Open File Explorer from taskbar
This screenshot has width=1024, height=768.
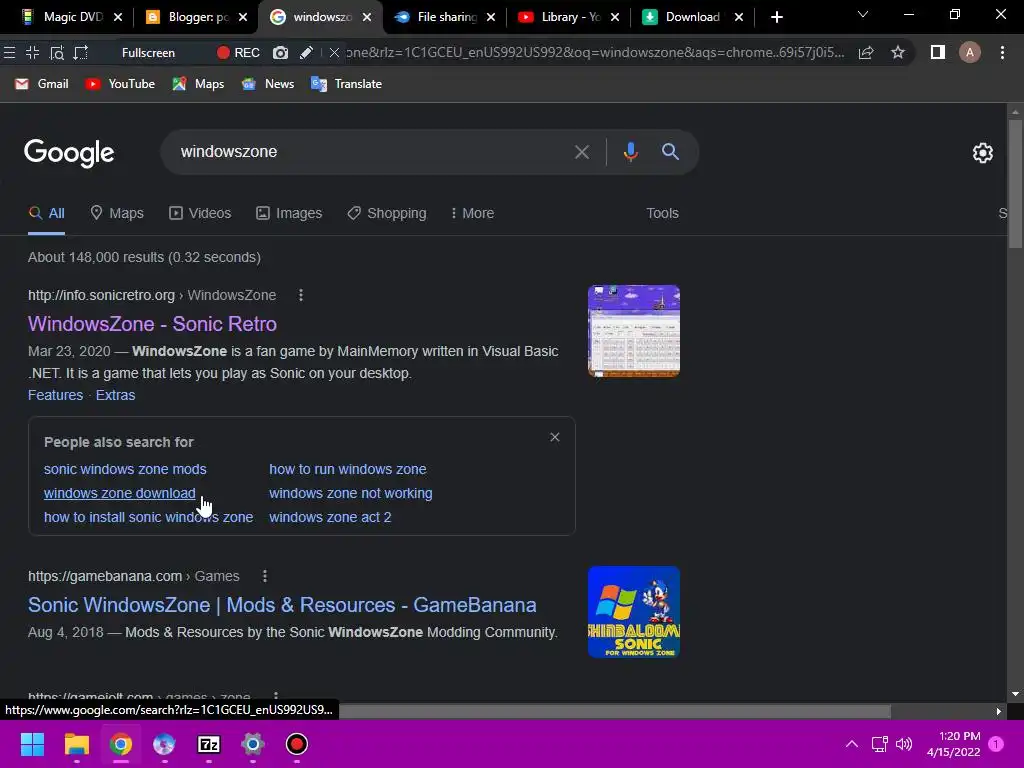point(76,744)
